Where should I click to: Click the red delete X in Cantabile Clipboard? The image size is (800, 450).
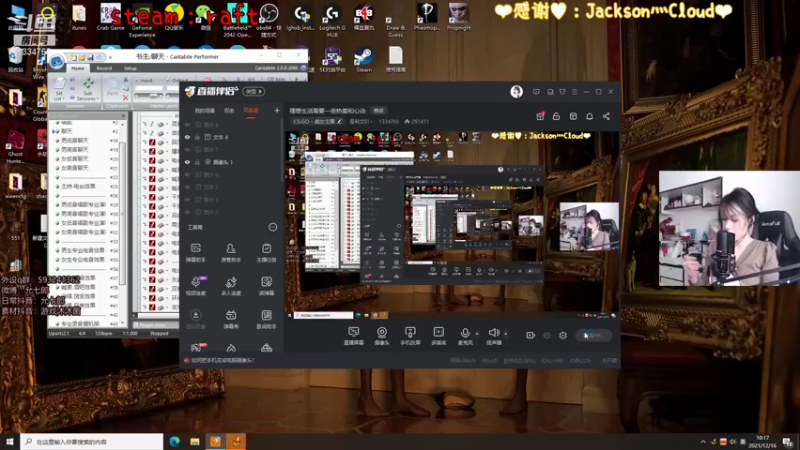pyautogui.click(x=126, y=97)
